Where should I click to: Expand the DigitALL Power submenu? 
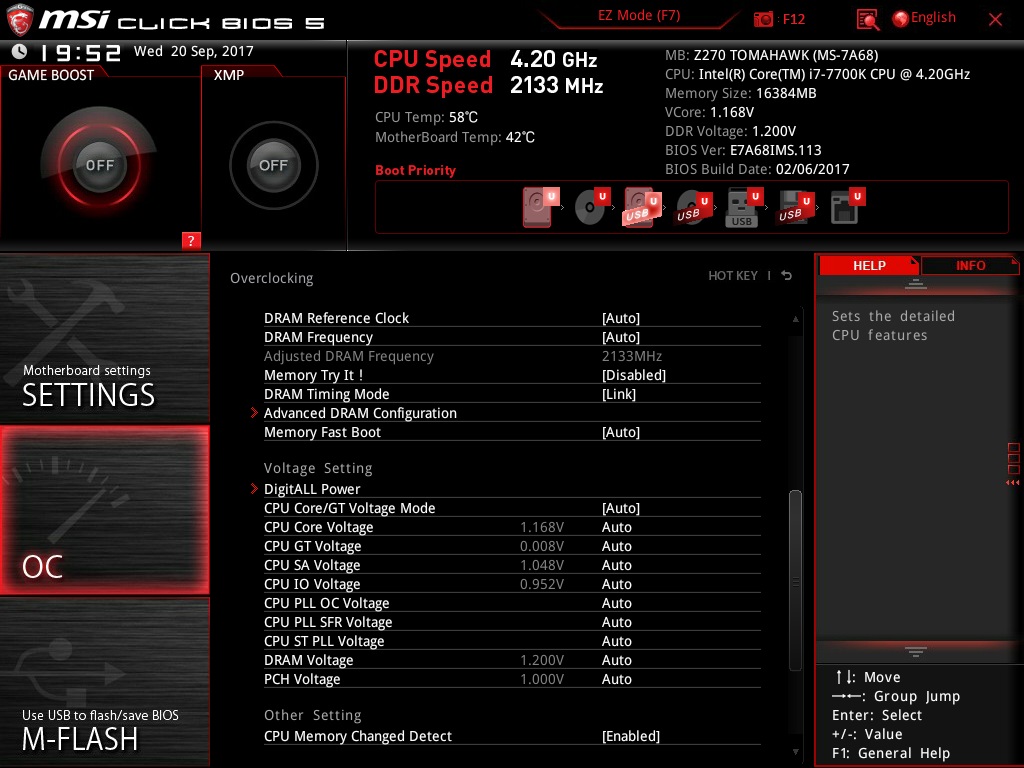point(312,489)
